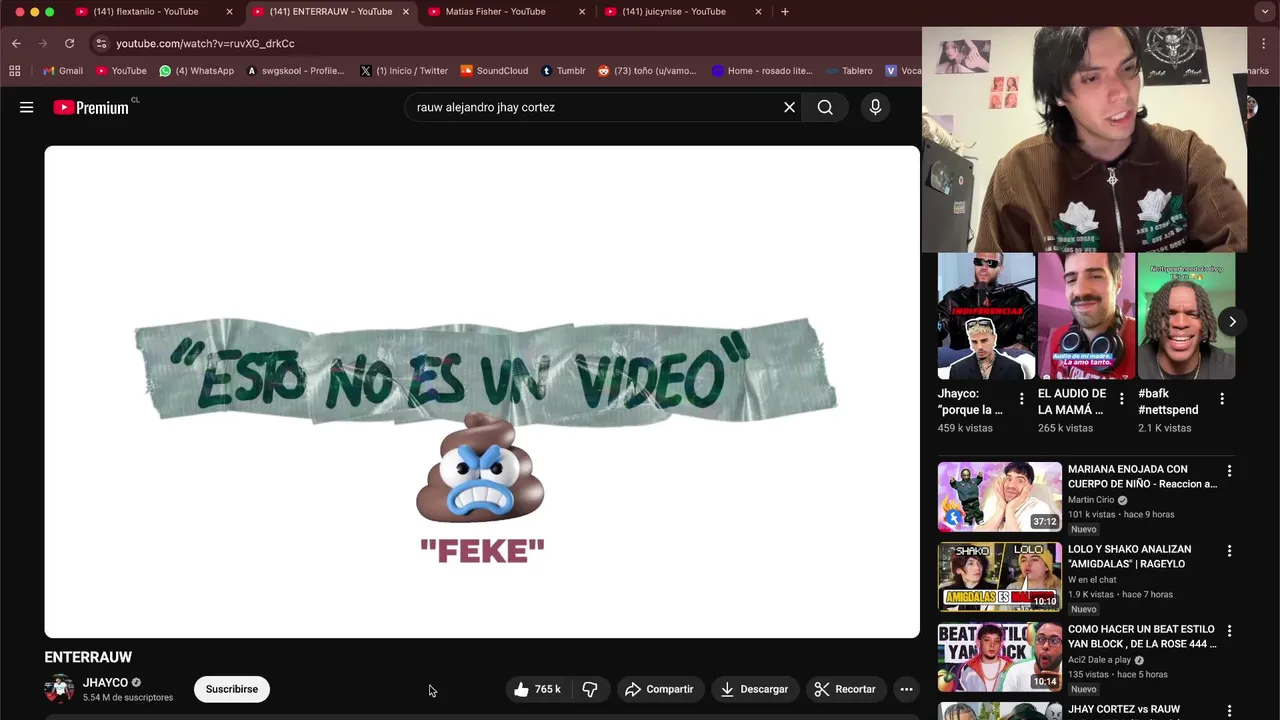Screen dimensions: 1280x720
Task: Go forward in browser history
Action: point(42,43)
